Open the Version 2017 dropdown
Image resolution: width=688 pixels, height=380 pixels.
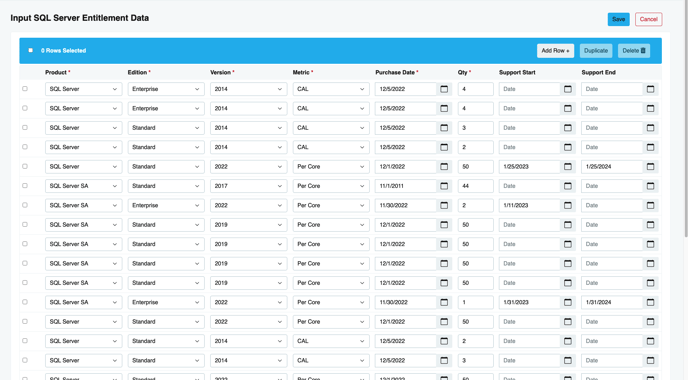(x=248, y=186)
